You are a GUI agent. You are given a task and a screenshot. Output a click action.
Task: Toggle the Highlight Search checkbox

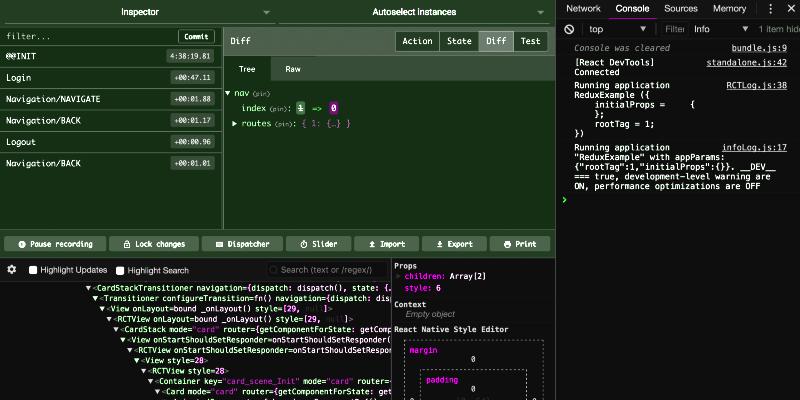(120, 270)
